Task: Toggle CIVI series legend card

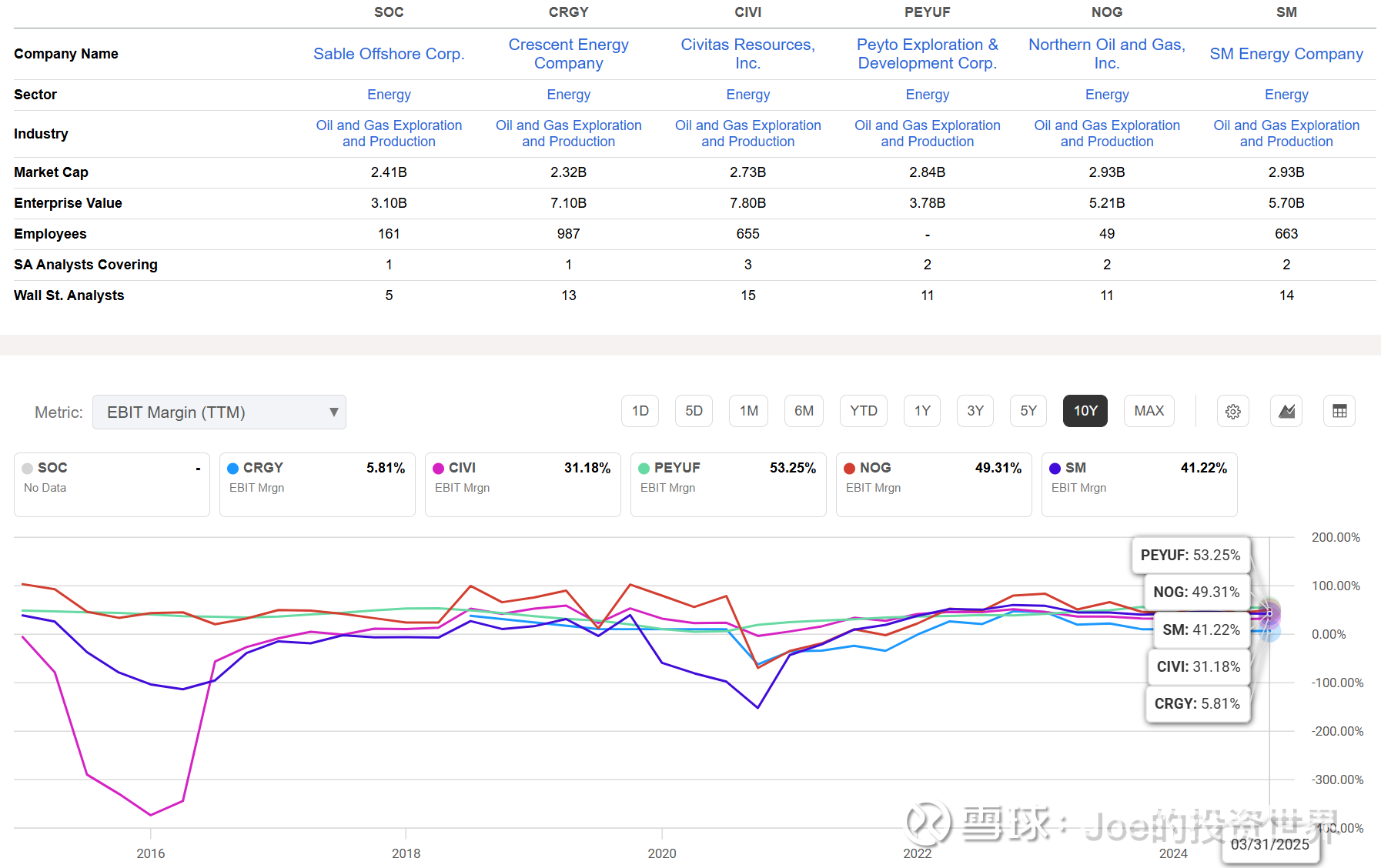Action: pos(523,485)
